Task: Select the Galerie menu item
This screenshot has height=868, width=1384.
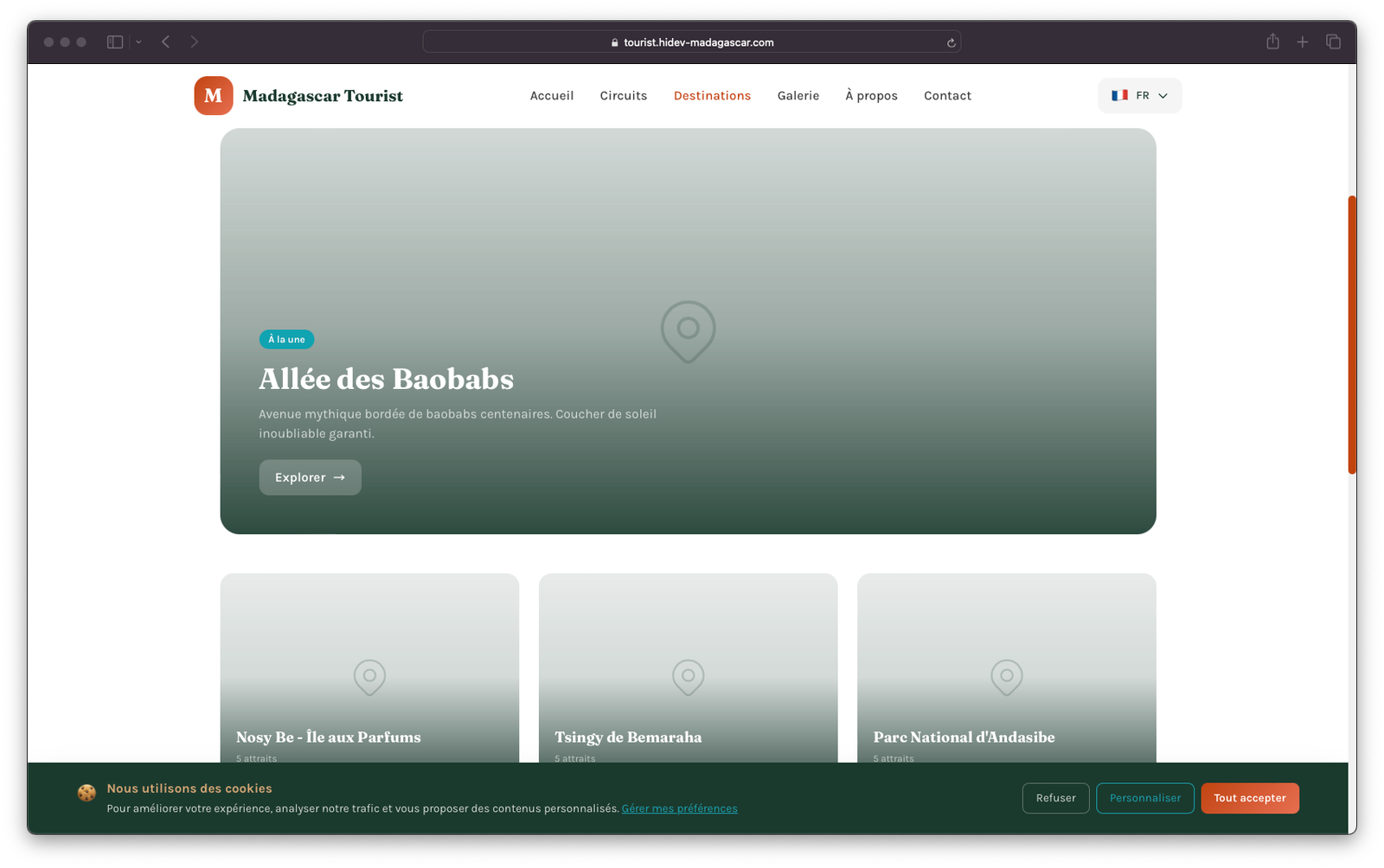Action: coord(798,95)
